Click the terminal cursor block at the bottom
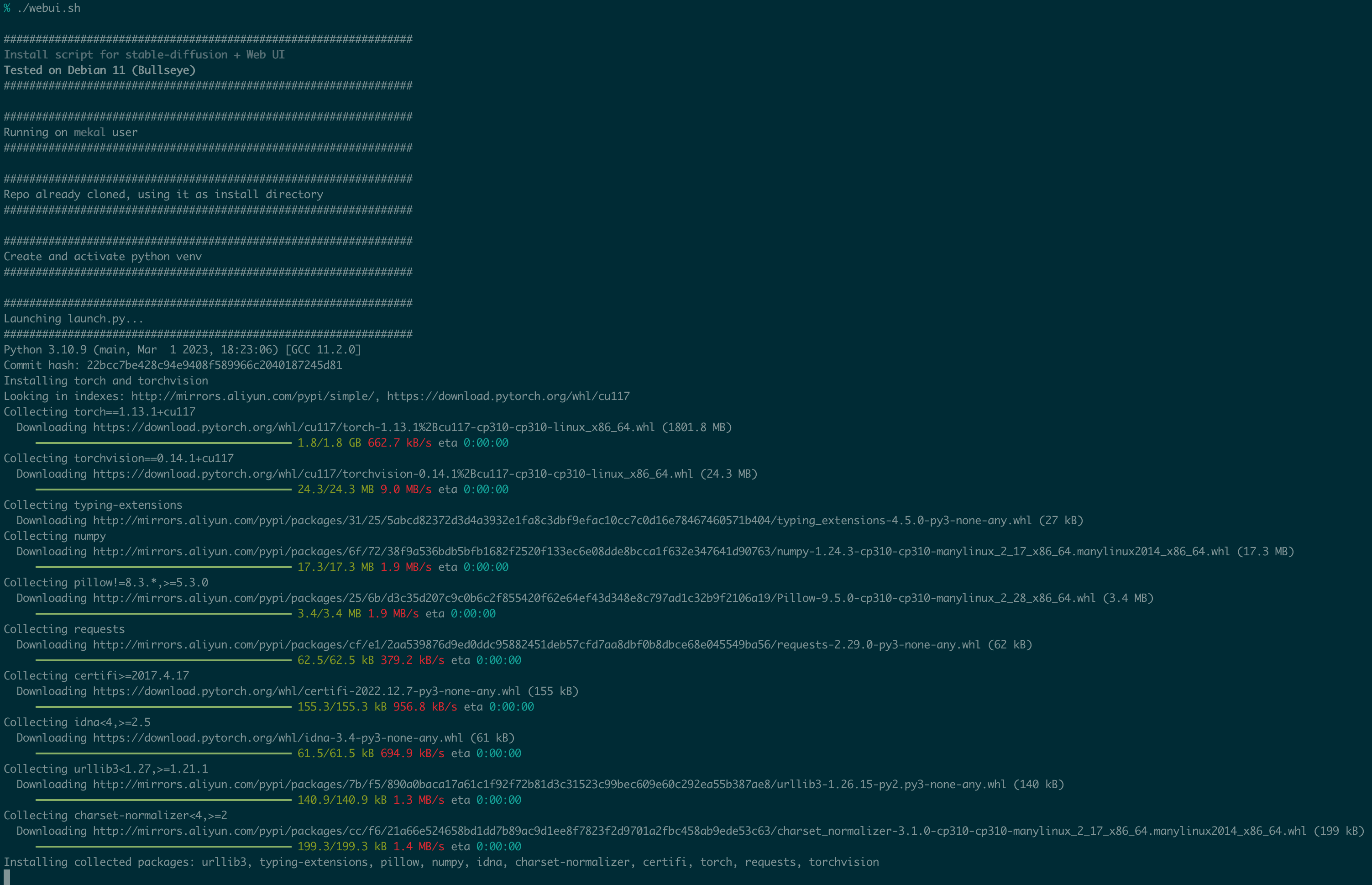1372x885 pixels. [x=7, y=877]
